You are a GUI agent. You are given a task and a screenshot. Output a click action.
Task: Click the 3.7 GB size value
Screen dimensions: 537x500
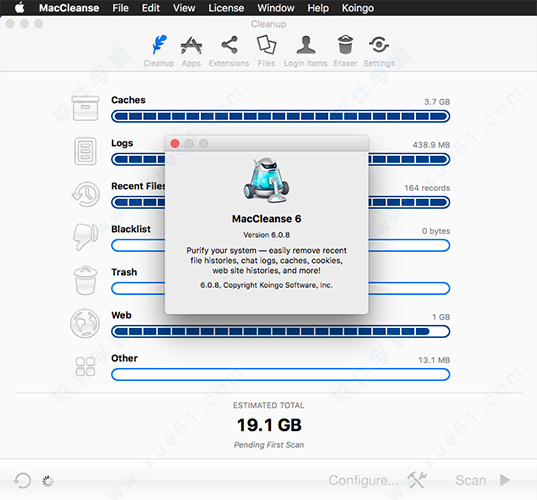[437, 102]
